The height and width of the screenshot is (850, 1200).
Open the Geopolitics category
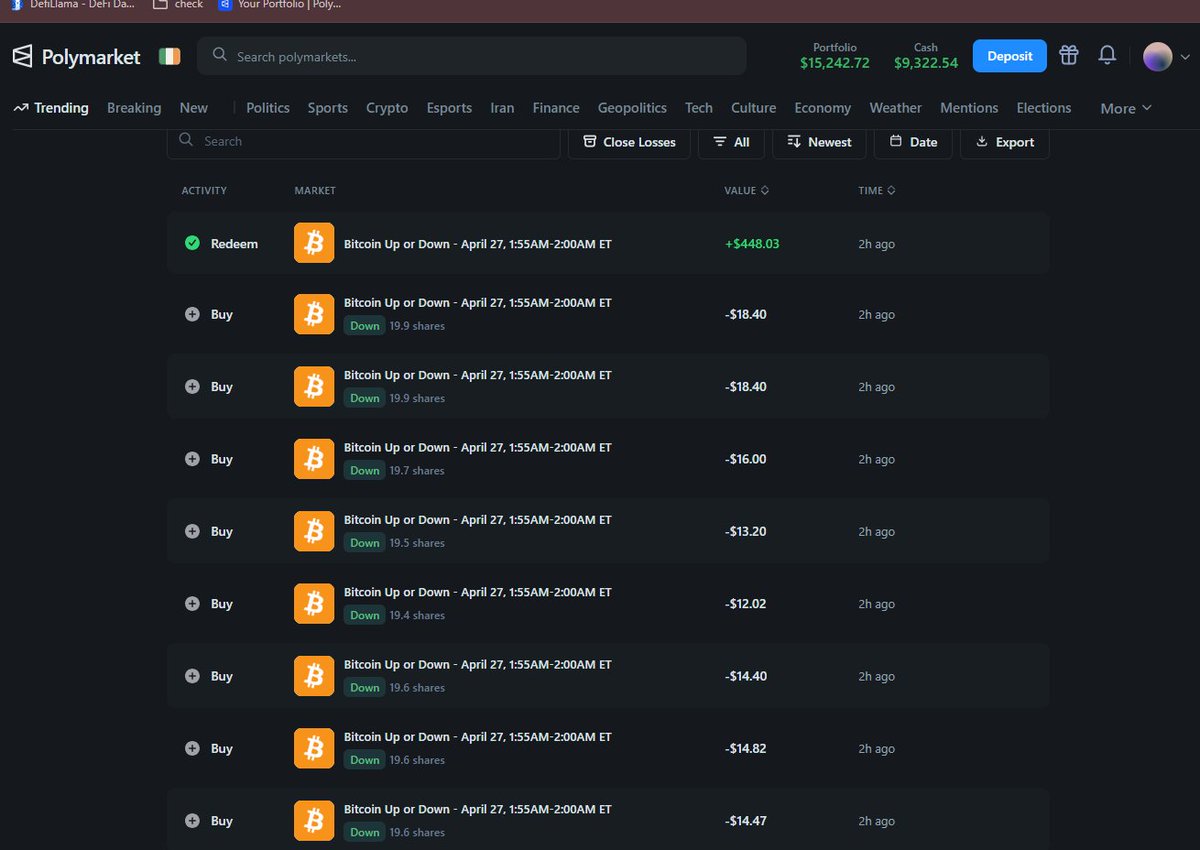tap(632, 108)
